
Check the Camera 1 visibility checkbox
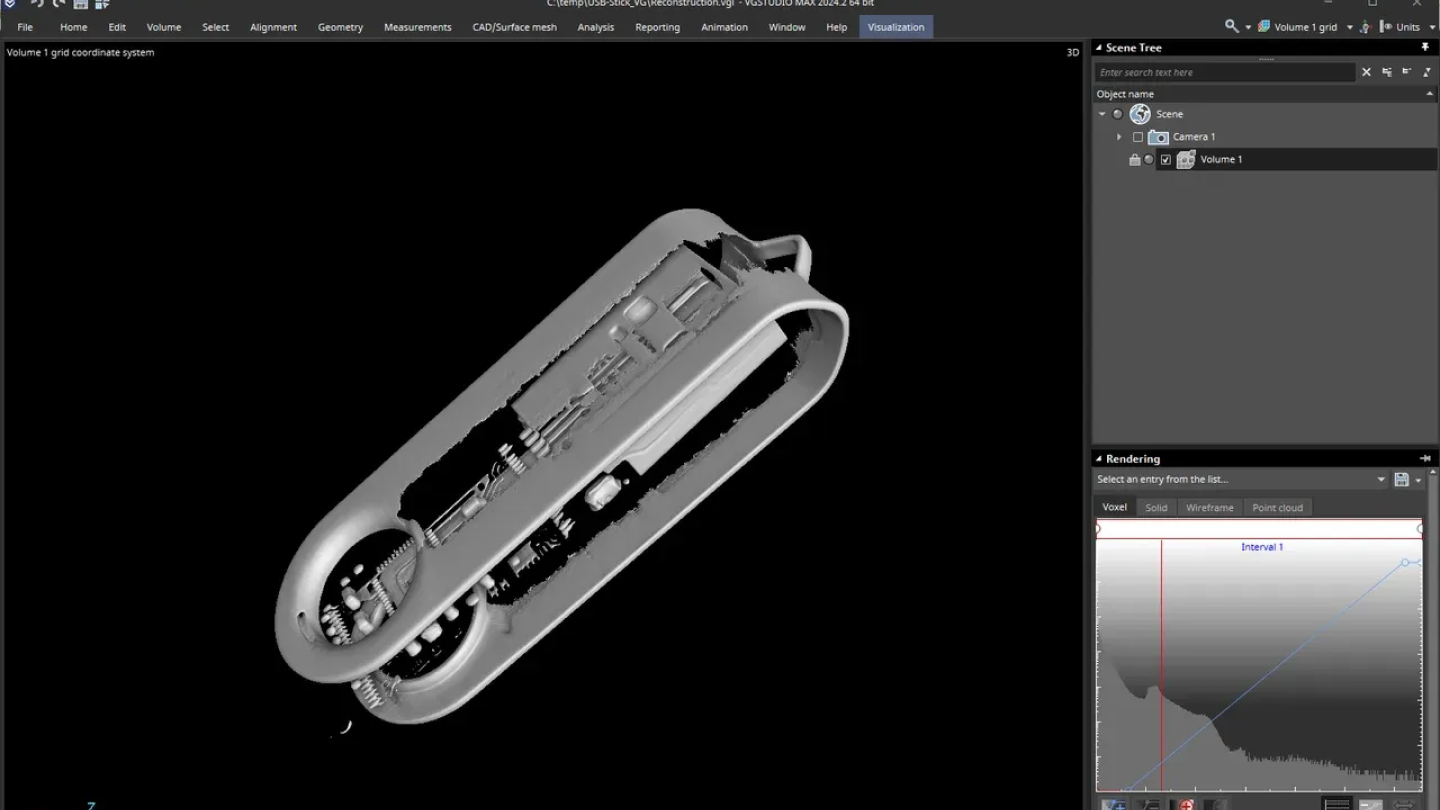(x=1137, y=136)
